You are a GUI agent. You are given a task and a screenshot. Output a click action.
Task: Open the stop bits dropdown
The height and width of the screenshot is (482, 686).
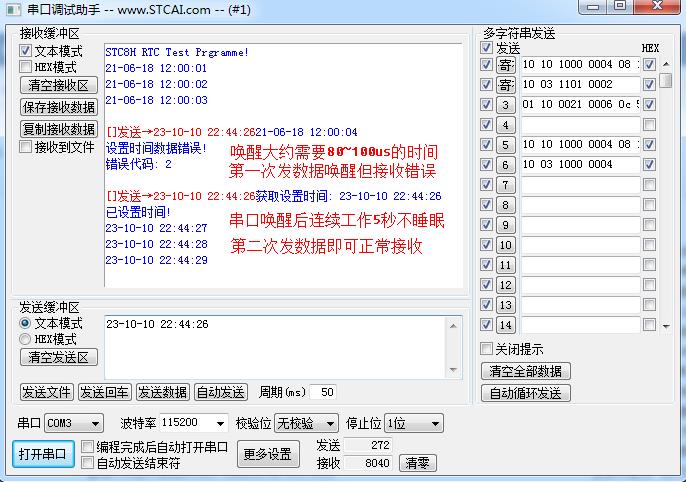(x=413, y=423)
